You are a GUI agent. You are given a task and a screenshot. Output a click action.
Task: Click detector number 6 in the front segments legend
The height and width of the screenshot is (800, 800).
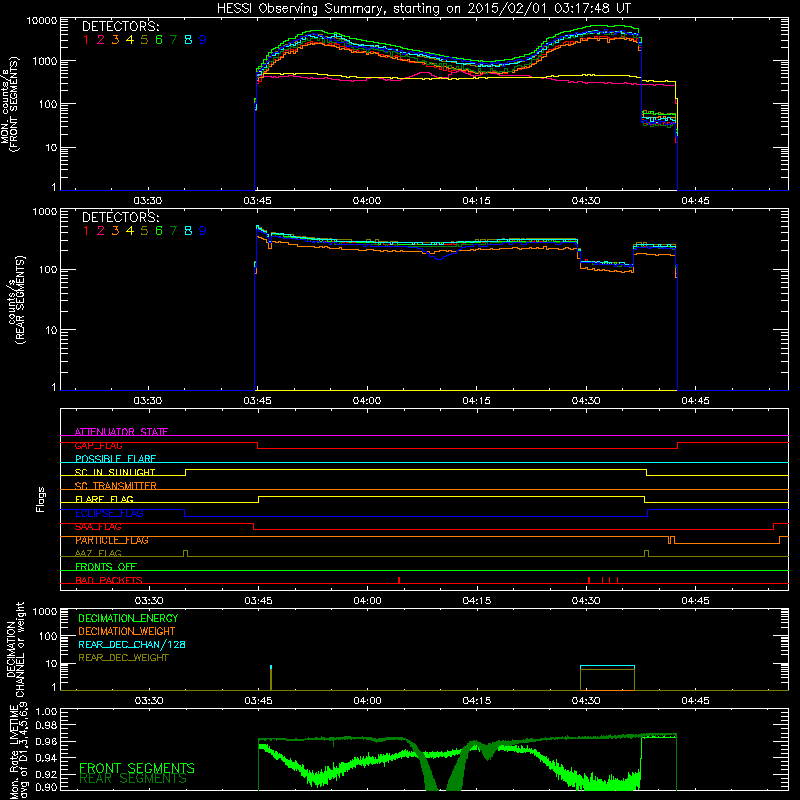tap(159, 39)
